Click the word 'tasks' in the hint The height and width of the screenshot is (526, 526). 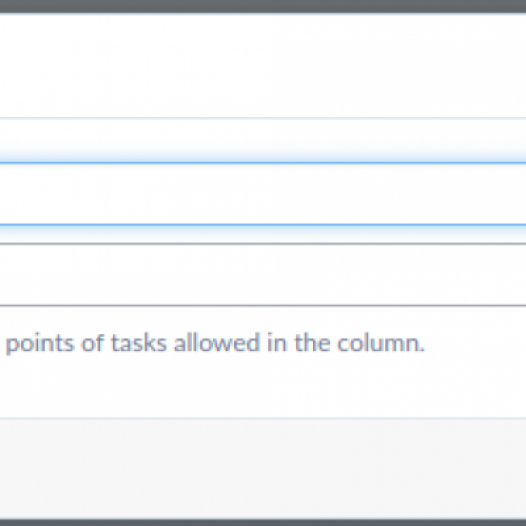139,344
